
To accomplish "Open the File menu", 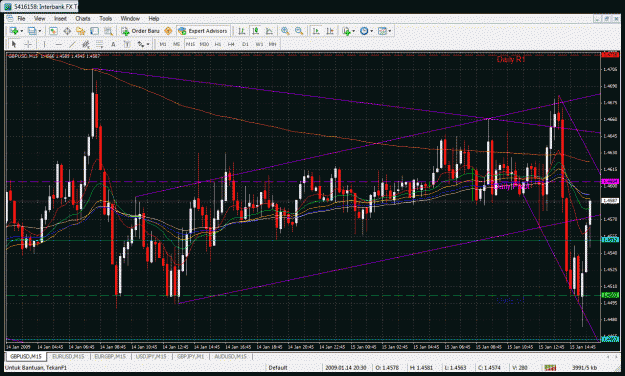I will [21, 18].
